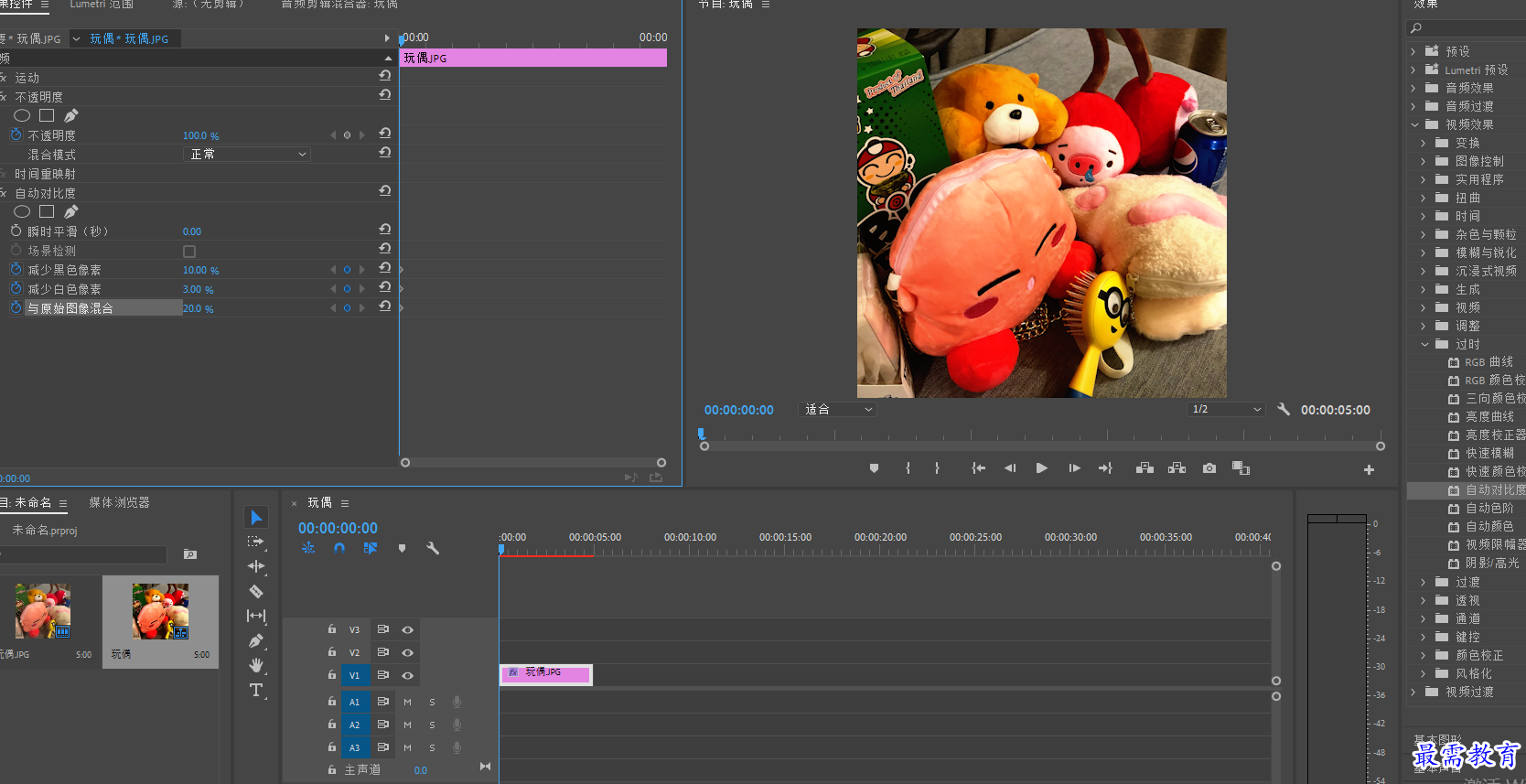Enable the Scene Detect checkbox
The height and width of the screenshot is (784, 1526).
189,252
